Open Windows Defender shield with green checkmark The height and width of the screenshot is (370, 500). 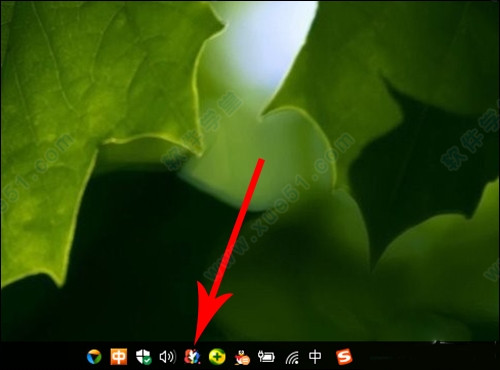tap(144, 357)
